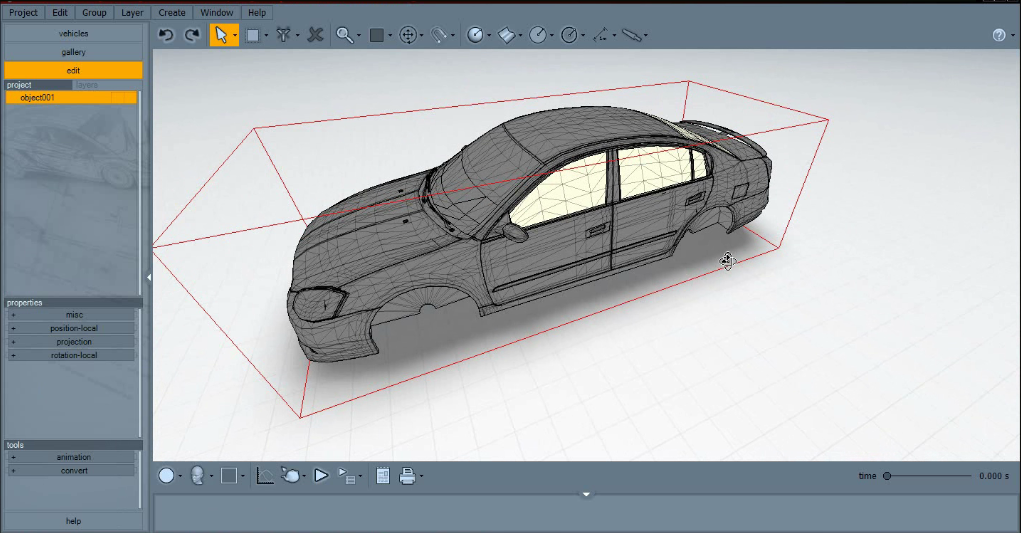Open the Edit menu
The height and width of the screenshot is (533, 1021).
tap(60, 12)
